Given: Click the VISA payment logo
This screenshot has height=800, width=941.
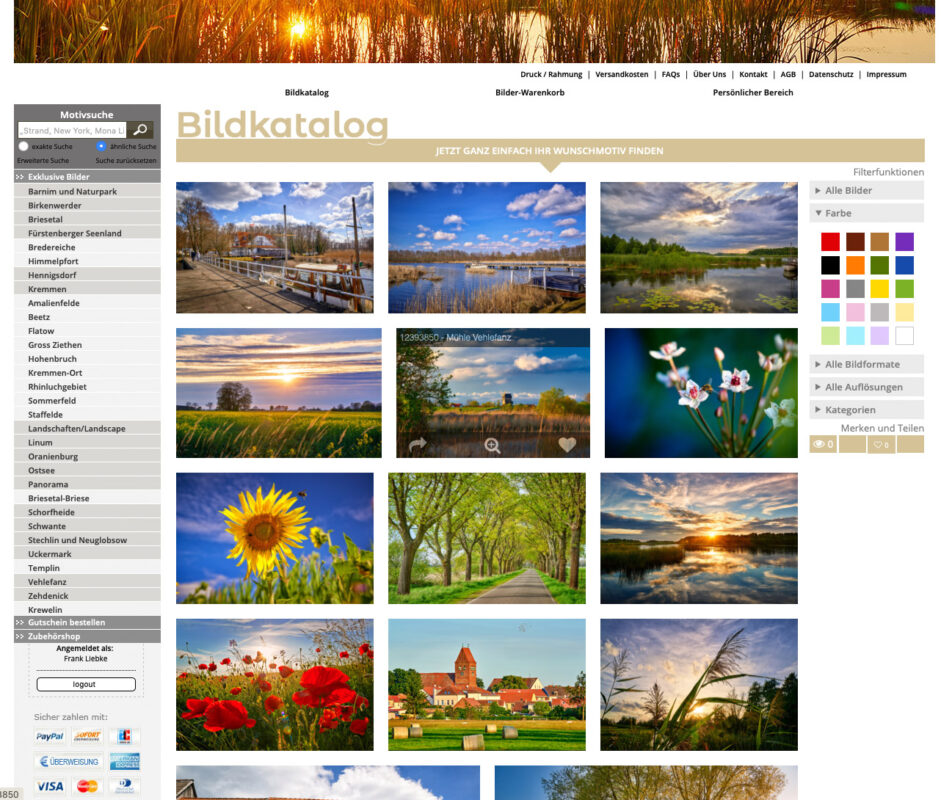Looking at the screenshot, I should click(x=49, y=786).
